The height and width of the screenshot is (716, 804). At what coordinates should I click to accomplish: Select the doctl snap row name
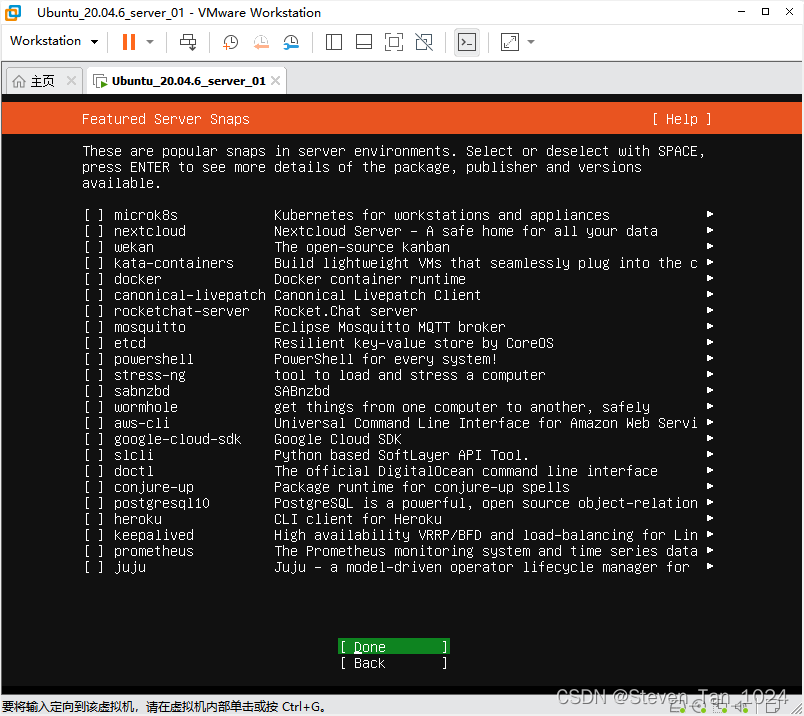pos(133,471)
